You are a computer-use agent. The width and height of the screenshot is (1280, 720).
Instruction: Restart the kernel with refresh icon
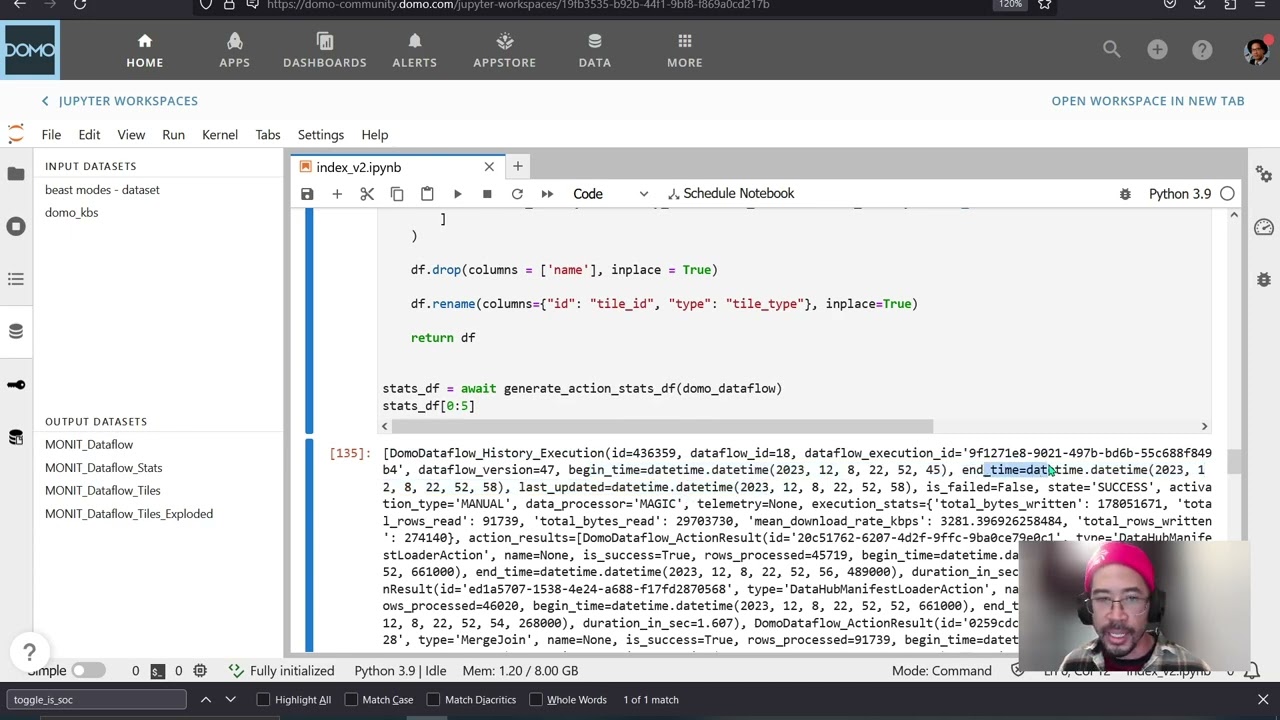pyautogui.click(x=517, y=193)
